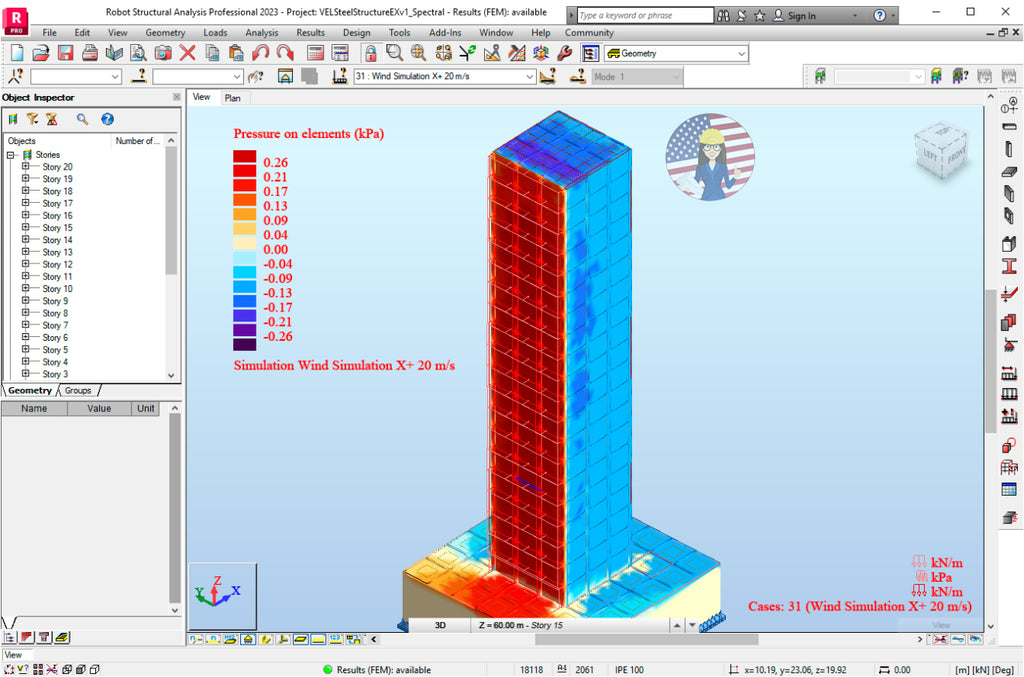The width and height of the screenshot is (1024, 677).
Task: Click the Search icon in Object Inspector
Action: pos(82,119)
